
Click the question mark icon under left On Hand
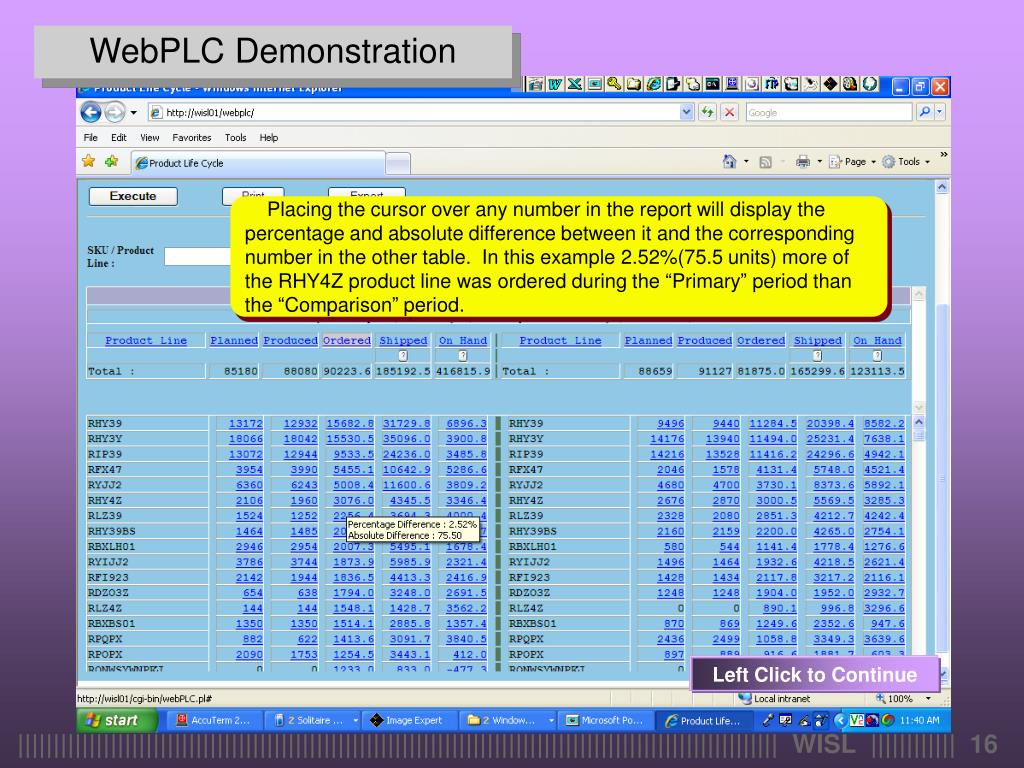[462, 356]
